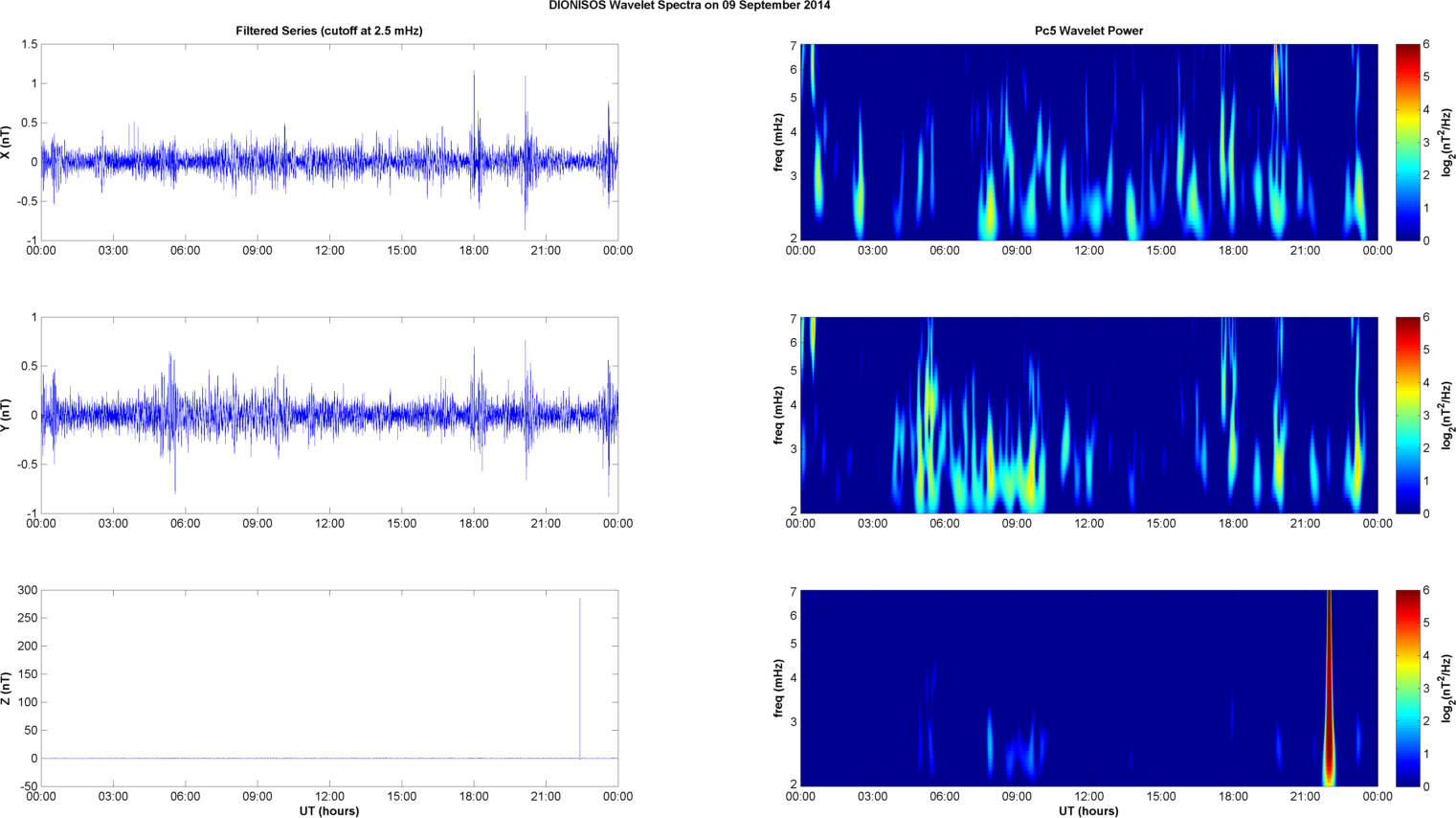Click the 250 tick on the Z (nT) axis

click(x=27, y=618)
